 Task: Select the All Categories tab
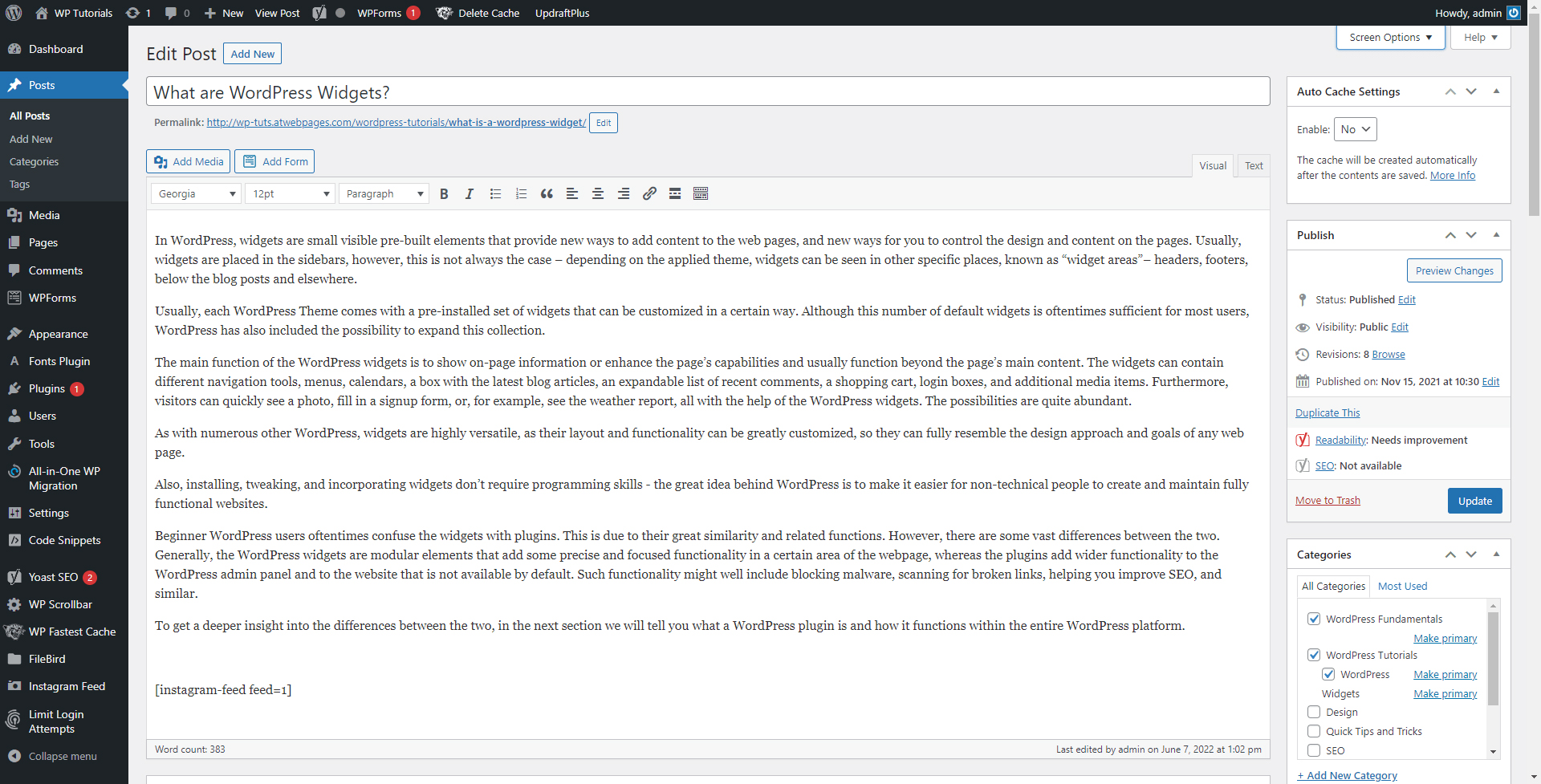click(1333, 586)
